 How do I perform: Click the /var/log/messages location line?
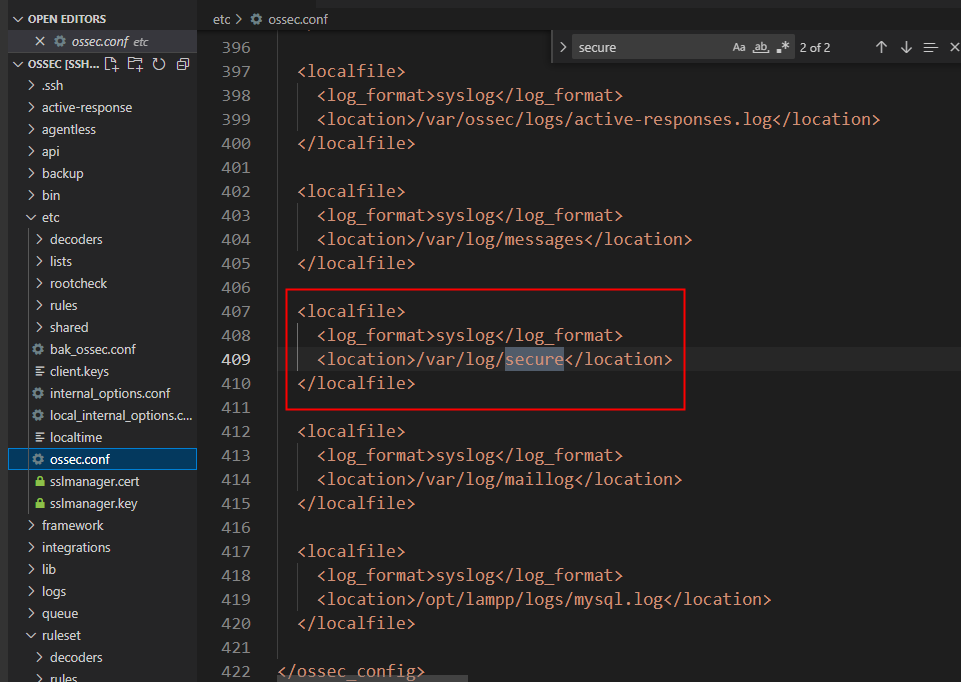[x=504, y=240]
